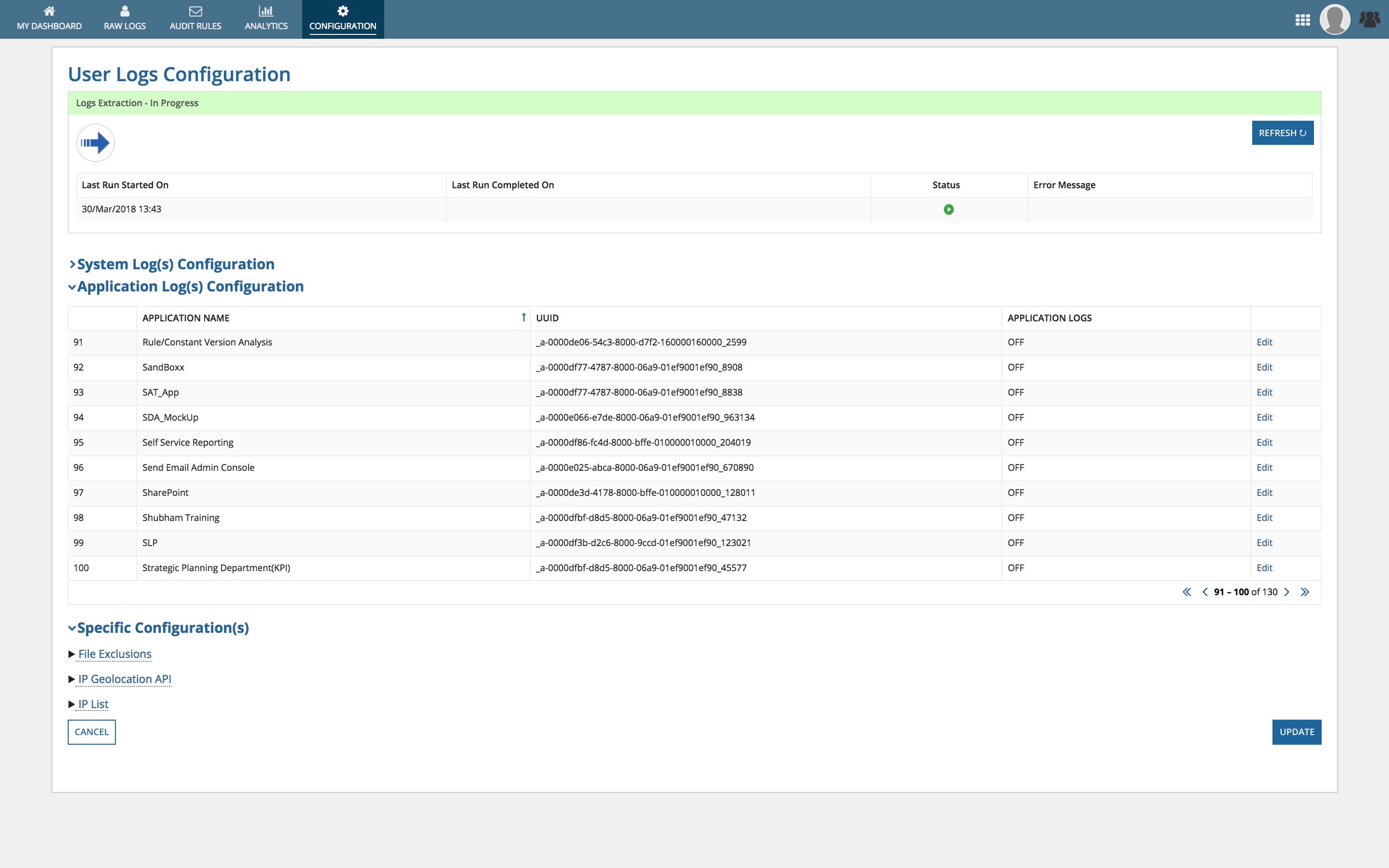The width and height of the screenshot is (1389, 868).
Task: Go to next page of applications
Action: click(x=1286, y=592)
